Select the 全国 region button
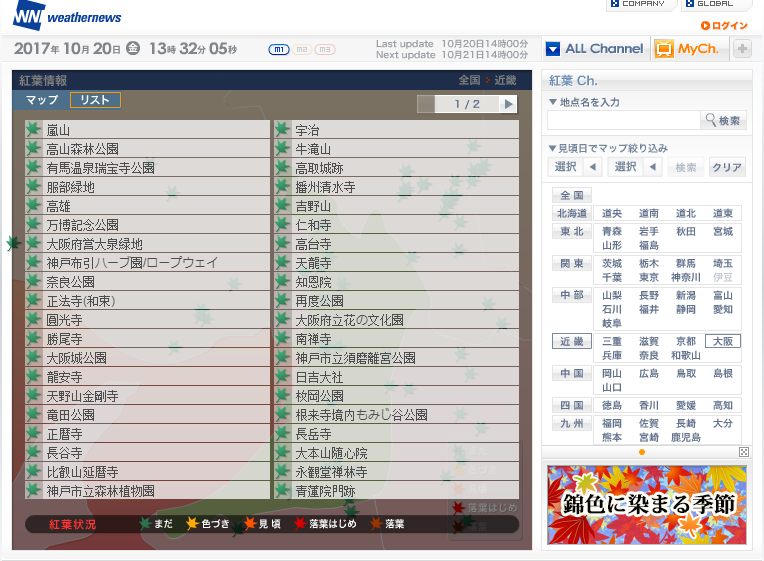This screenshot has height=561, width=764. click(572, 195)
